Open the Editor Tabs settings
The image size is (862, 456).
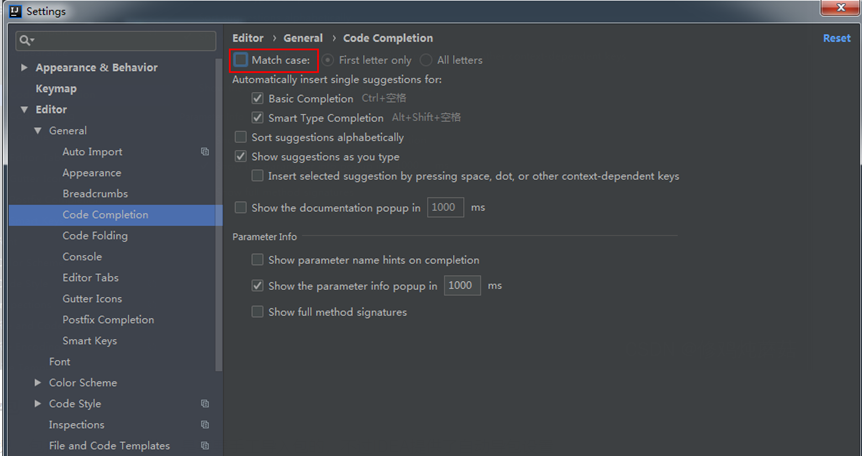(x=91, y=277)
